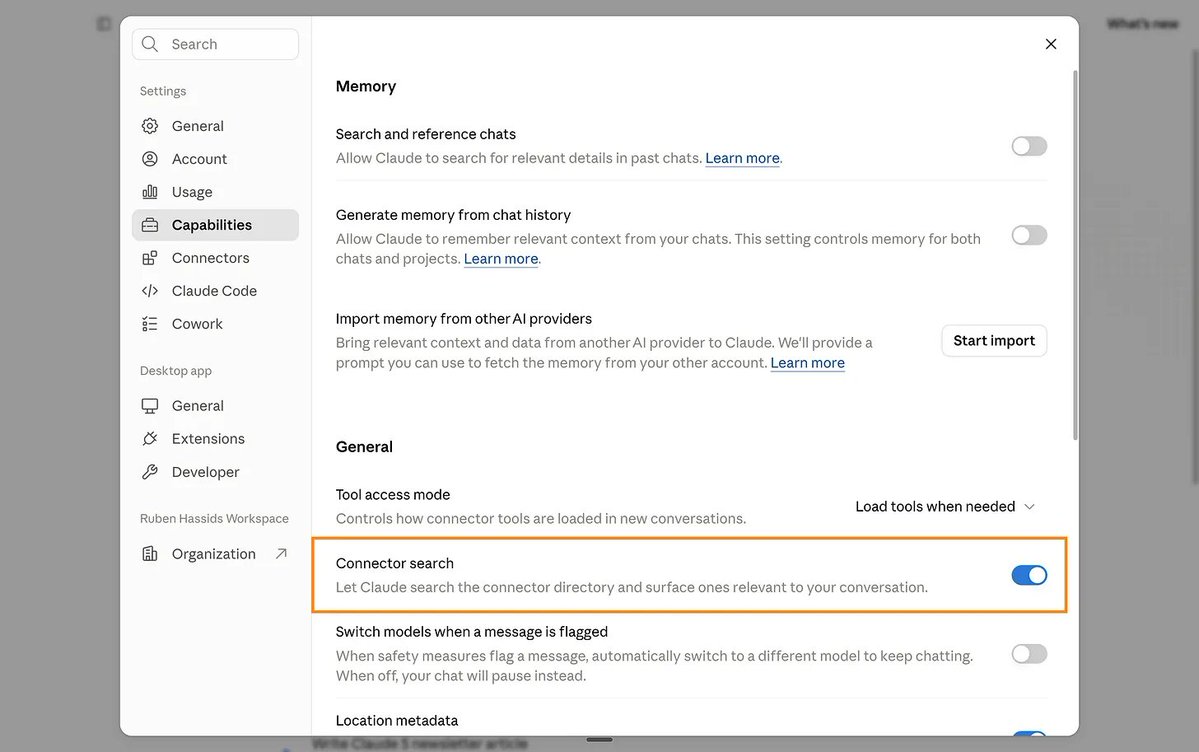Image resolution: width=1199 pixels, height=752 pixels.
Task: Click the settings Search input field
Action: click(215, 44)
